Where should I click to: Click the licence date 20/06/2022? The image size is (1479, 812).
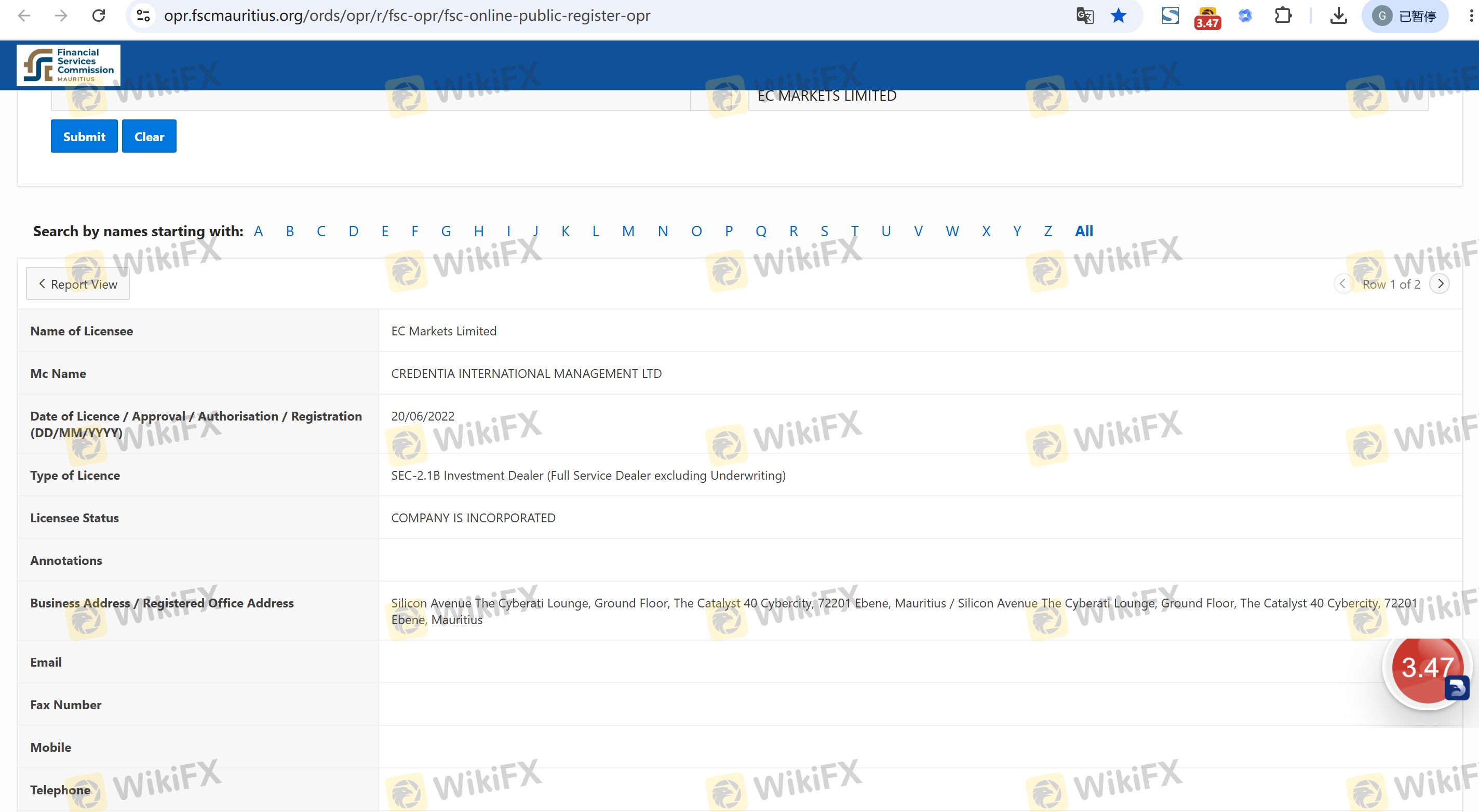tap(423, 415)
